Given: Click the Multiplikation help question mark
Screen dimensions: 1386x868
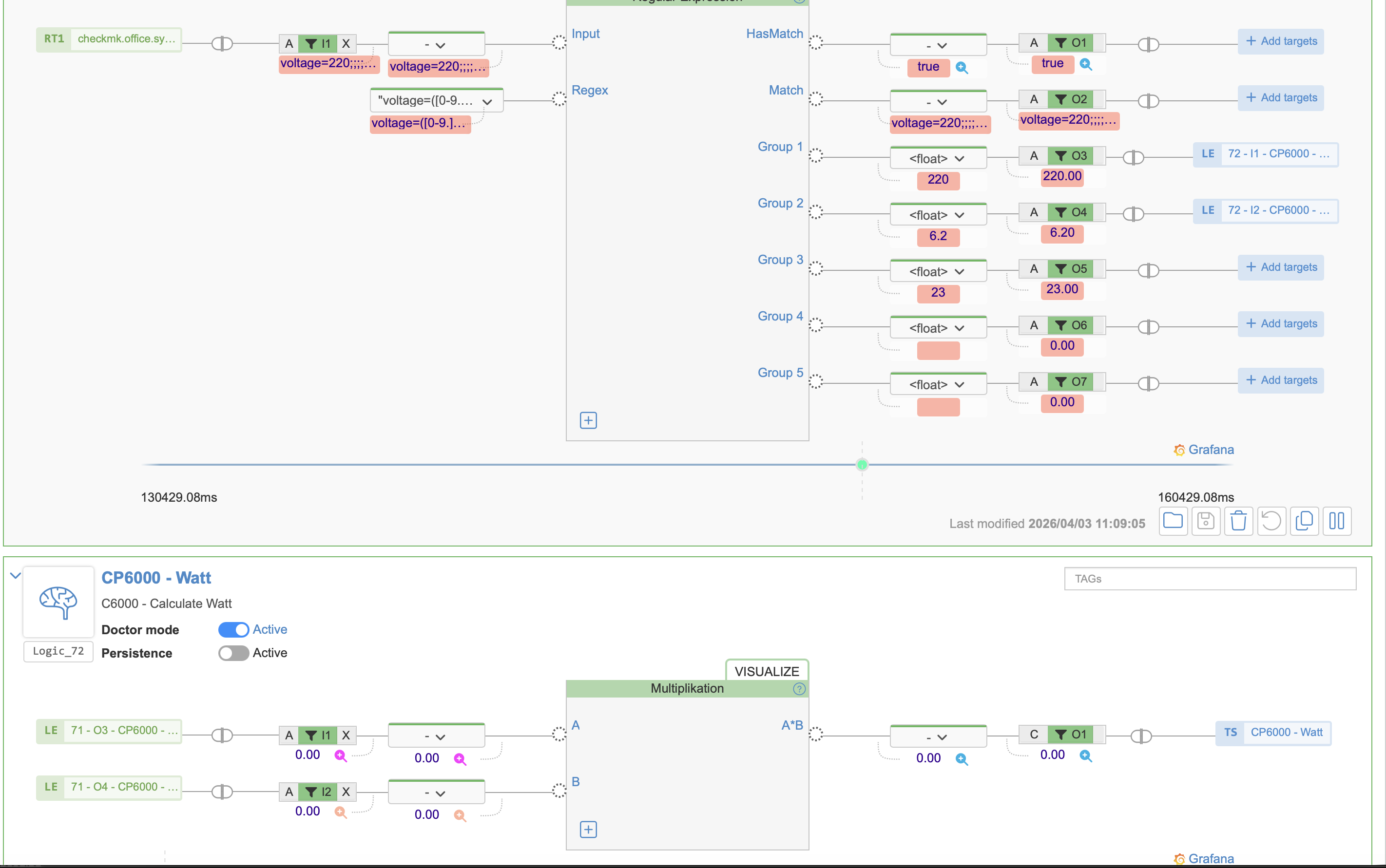Looking at the screenshot, I should (799, 689).
